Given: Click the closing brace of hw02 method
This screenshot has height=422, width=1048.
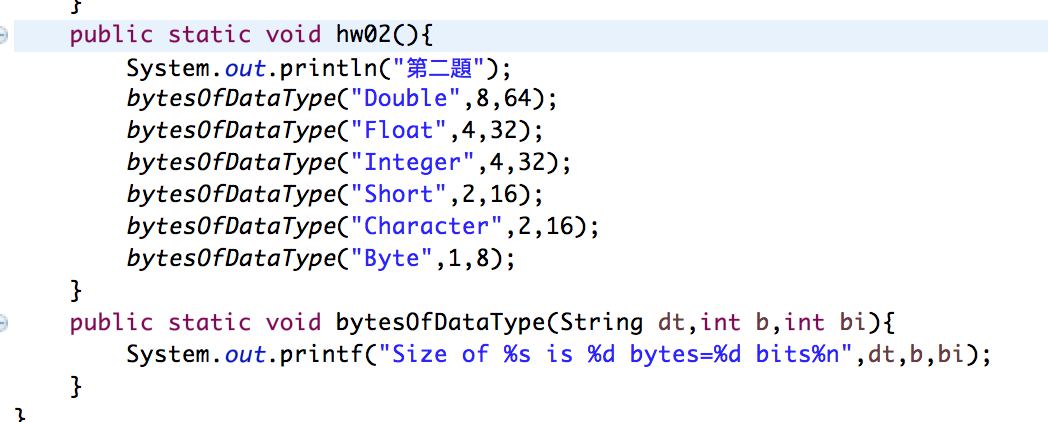Looking at the screenshot, I should tap(76, 291).
